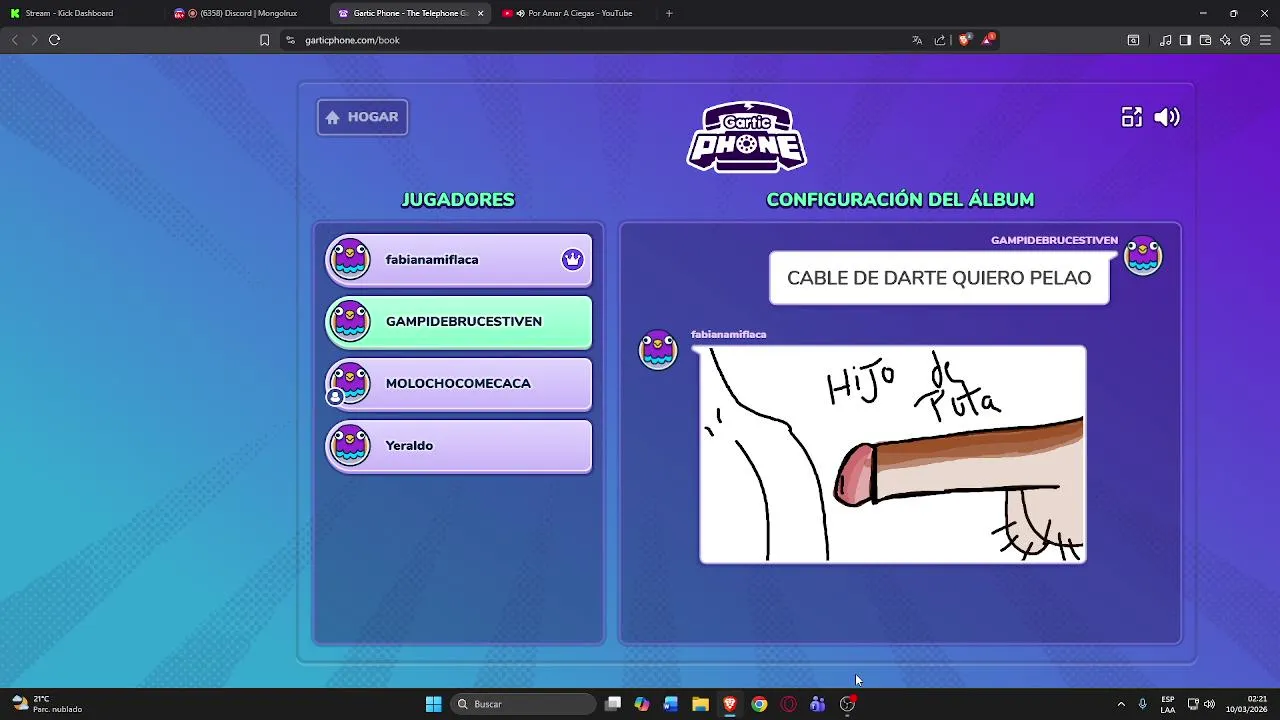Open media playback controls music icon
This screenshot has width=1280, height=720.
point(1165,40)
